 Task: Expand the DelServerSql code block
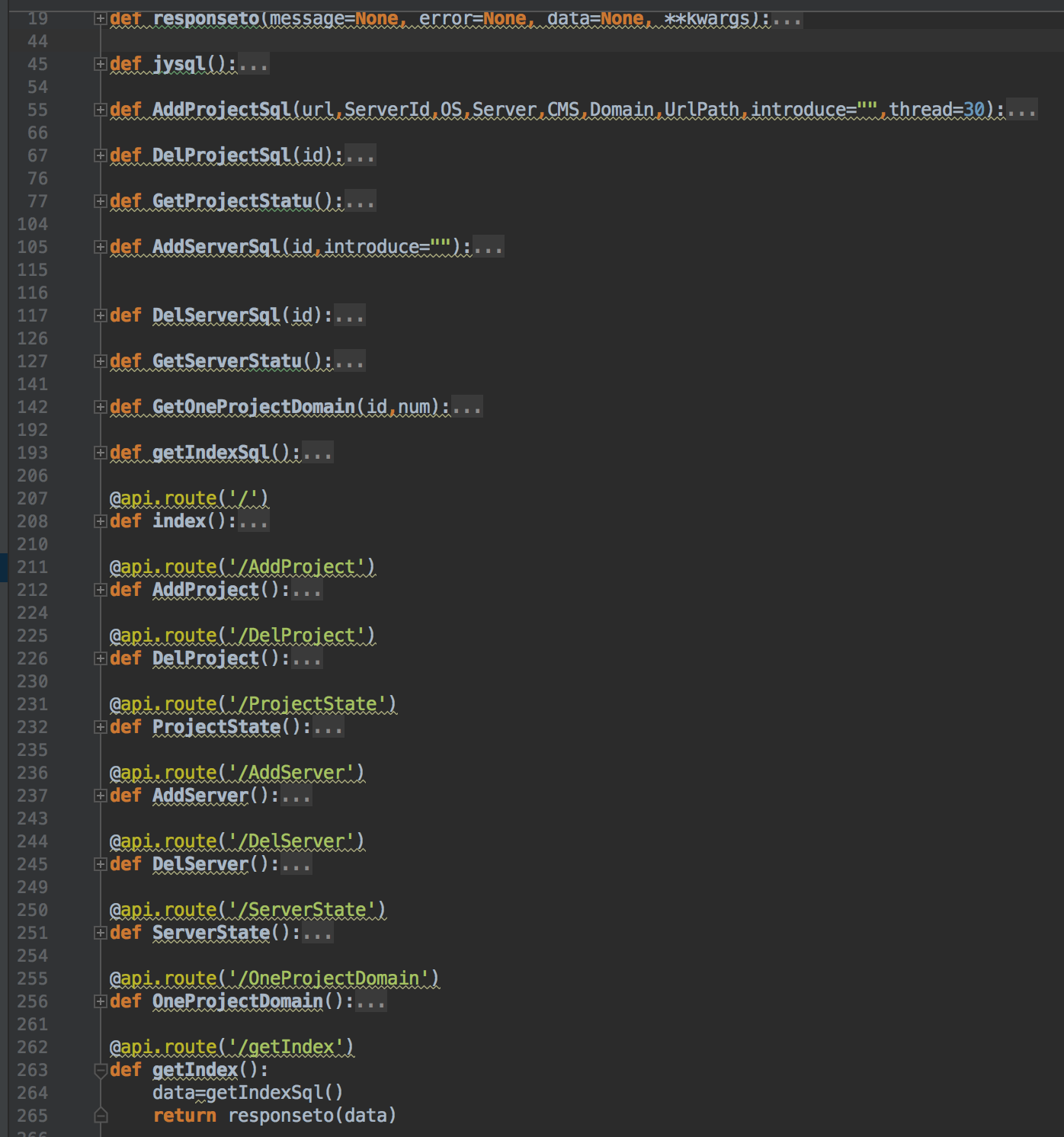(100, 315)
